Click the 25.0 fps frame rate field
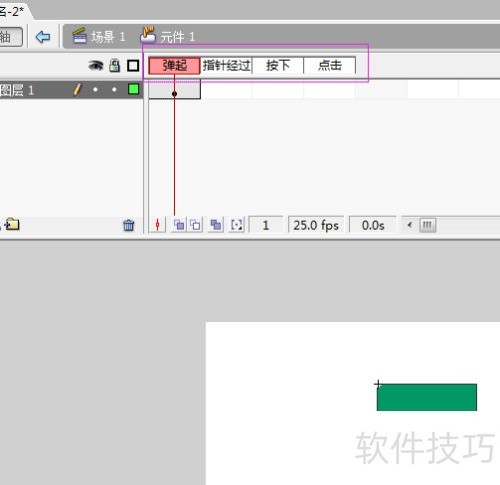The width and height of the screenshot is (500, 485). [316, 225]
